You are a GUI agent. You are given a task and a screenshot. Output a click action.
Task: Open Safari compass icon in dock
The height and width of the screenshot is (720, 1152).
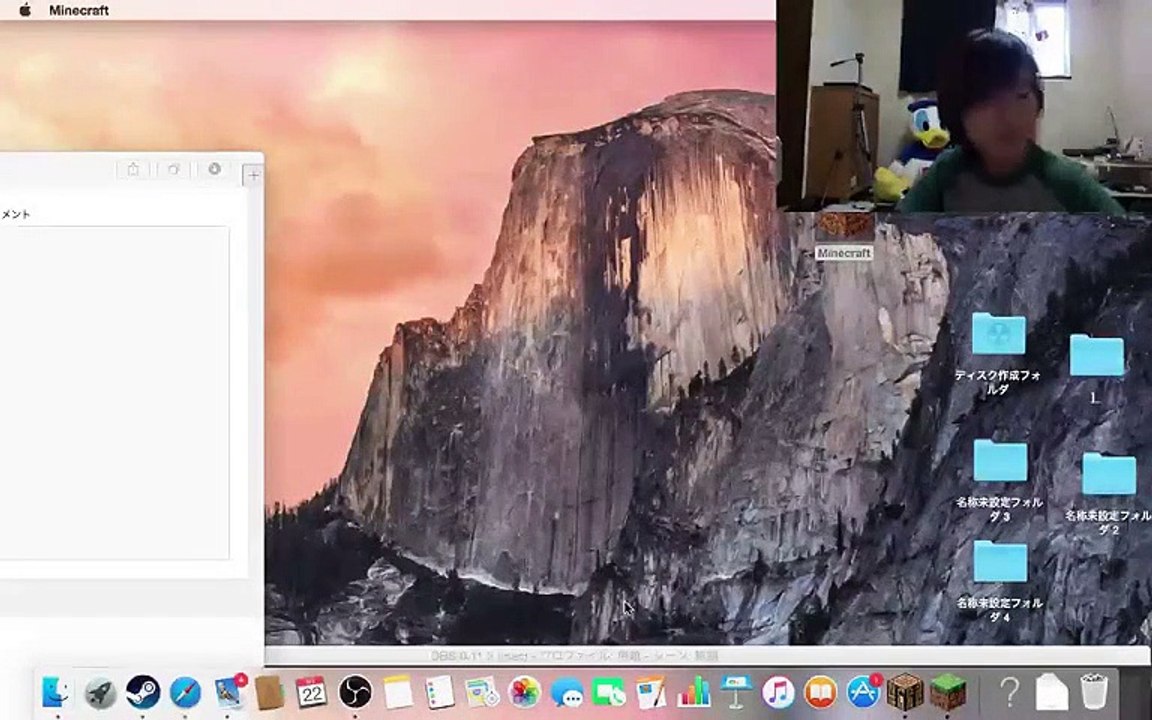tap(185, 692)
